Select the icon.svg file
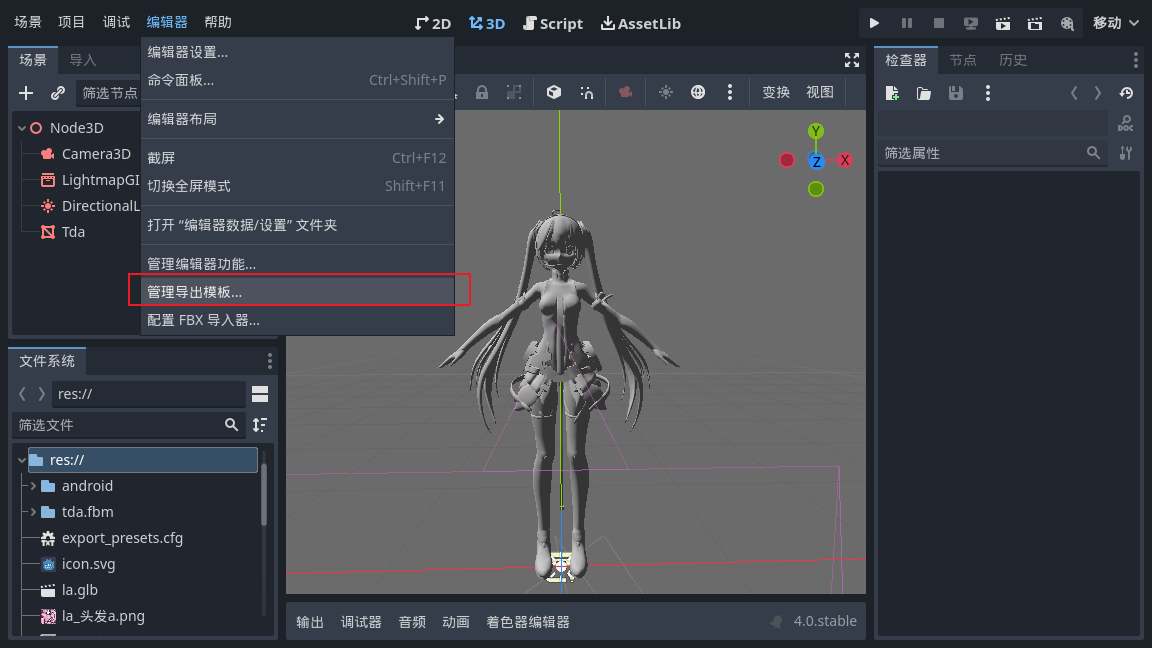 [x=88, y=564]
